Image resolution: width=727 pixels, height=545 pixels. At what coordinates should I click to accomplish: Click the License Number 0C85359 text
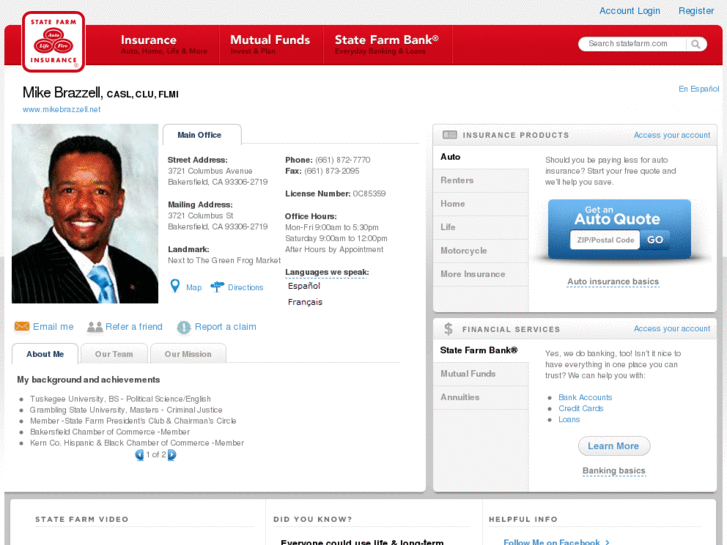click(x=335, y=194)
